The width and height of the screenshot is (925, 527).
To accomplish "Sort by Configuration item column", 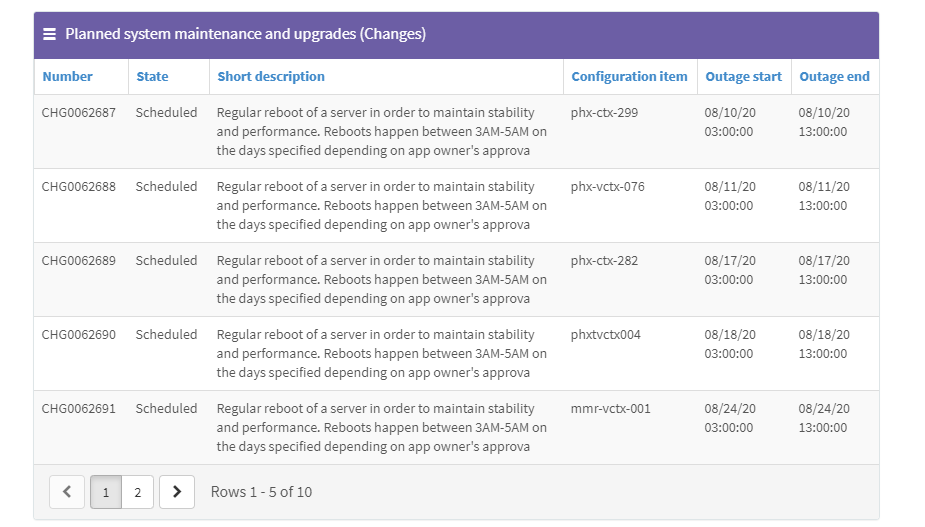I will pos(629,76).
